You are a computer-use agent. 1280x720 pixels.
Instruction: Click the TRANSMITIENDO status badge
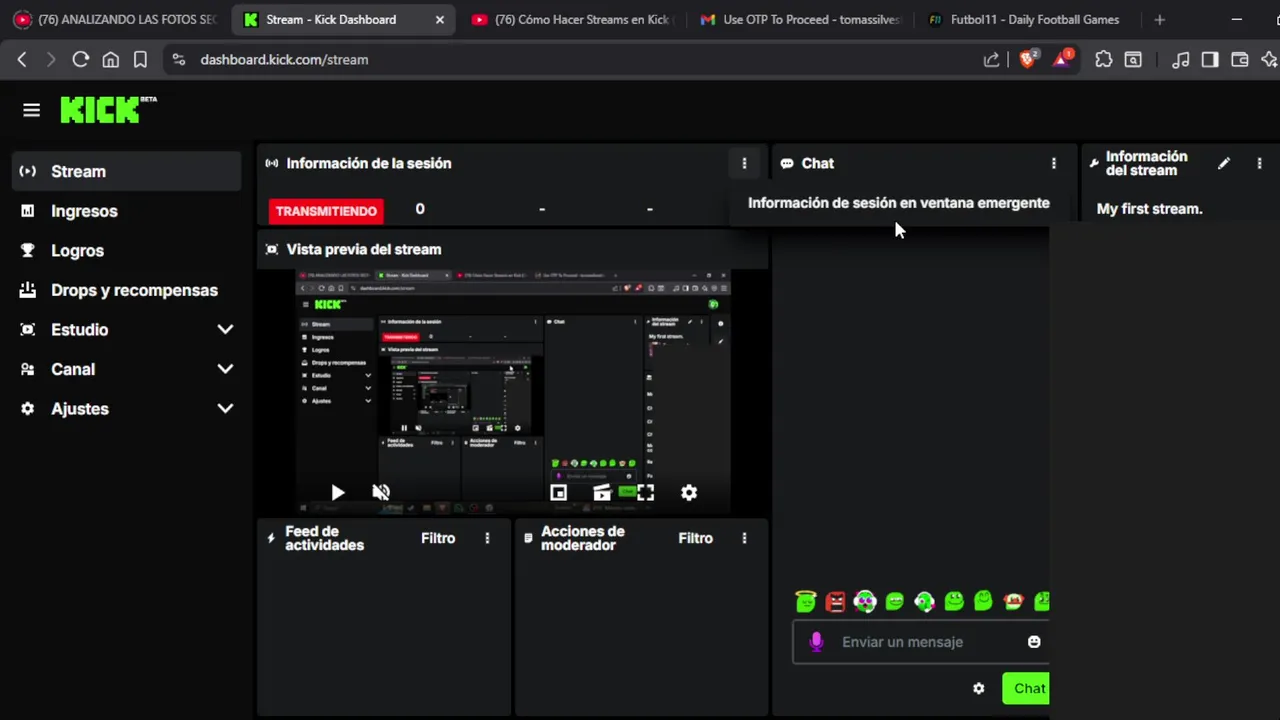(x=326, y=211)
